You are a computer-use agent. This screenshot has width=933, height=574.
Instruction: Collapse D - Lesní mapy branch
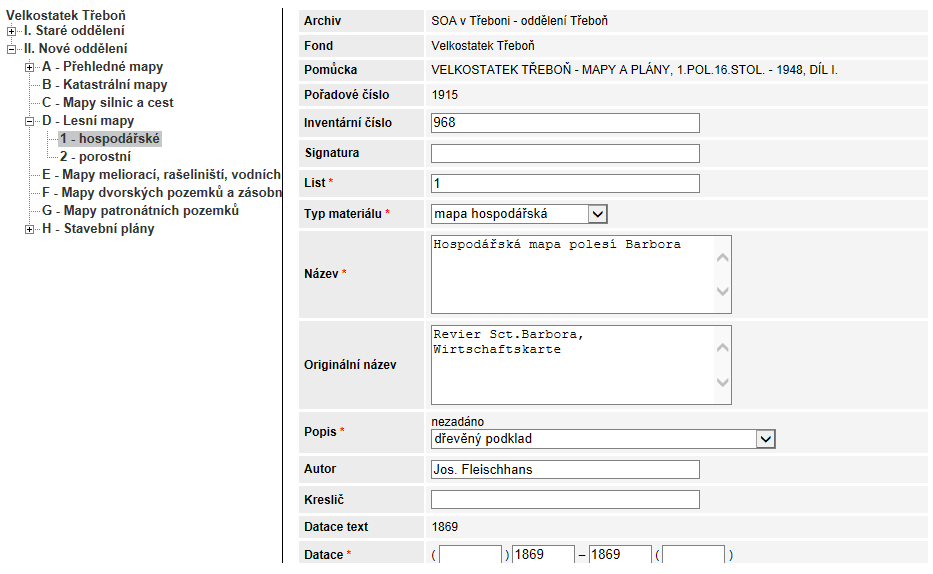(29, 121)
